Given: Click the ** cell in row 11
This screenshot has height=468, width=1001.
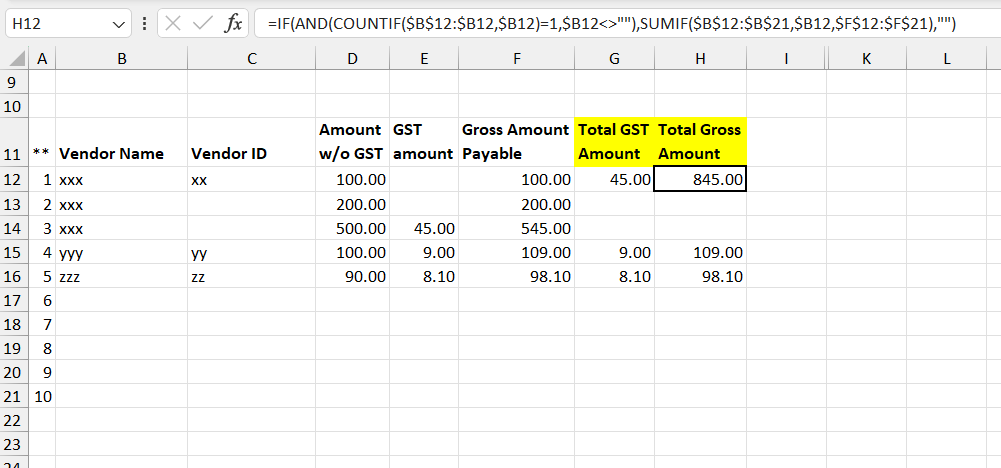Looking at the screenshot, I should coord(42,142).
